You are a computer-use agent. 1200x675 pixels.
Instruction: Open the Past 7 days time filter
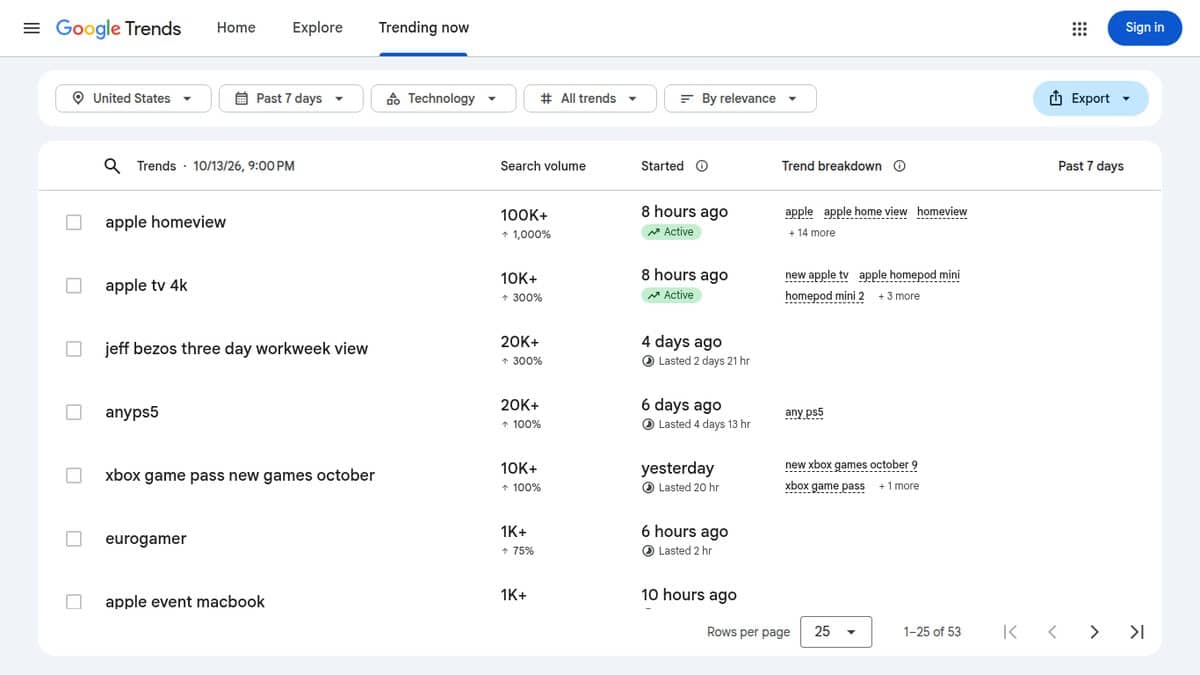(290, 98)
